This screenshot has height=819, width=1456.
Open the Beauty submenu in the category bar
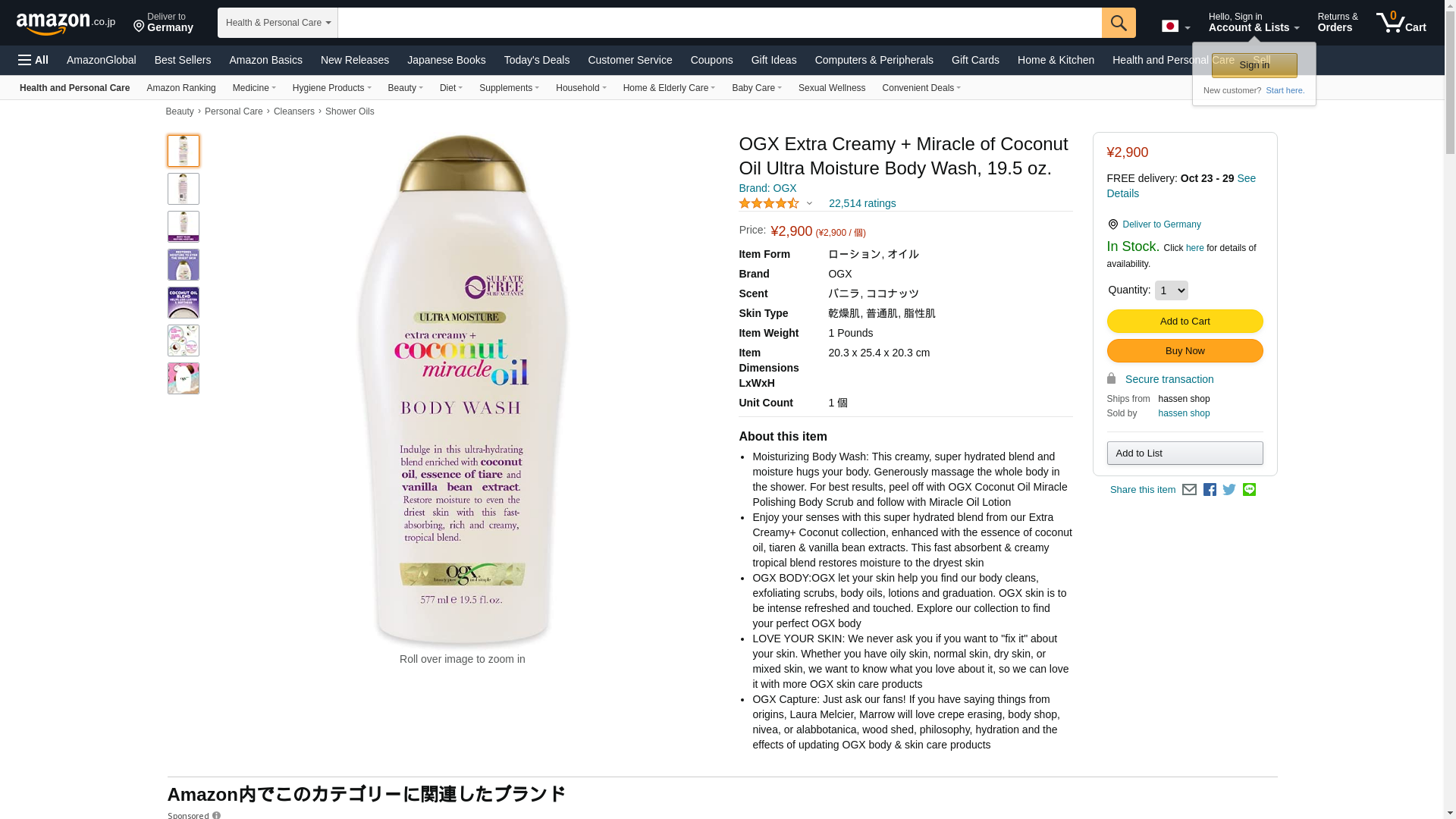pos(405,88)
